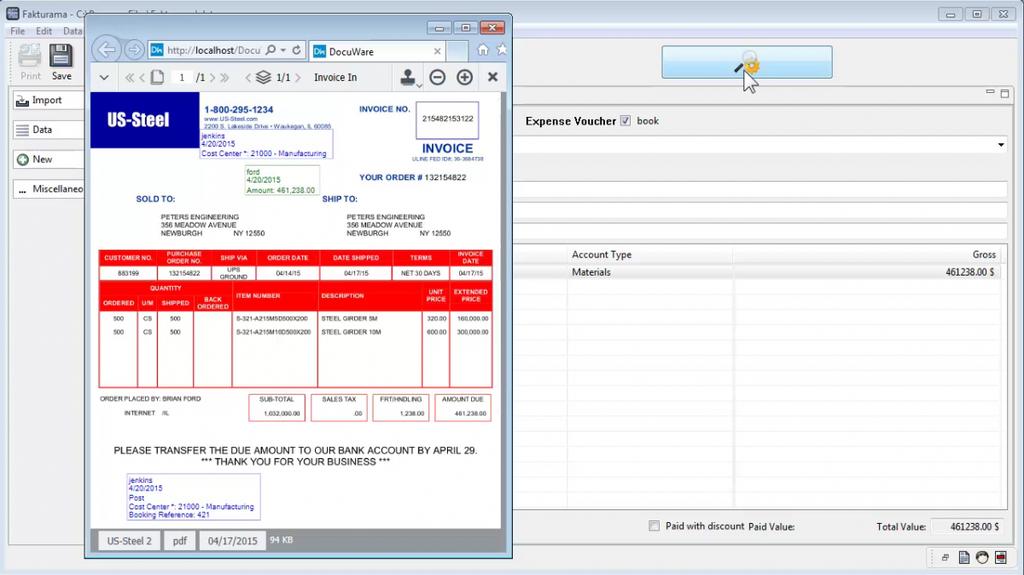Show next document in stack

tap(298, 78)
